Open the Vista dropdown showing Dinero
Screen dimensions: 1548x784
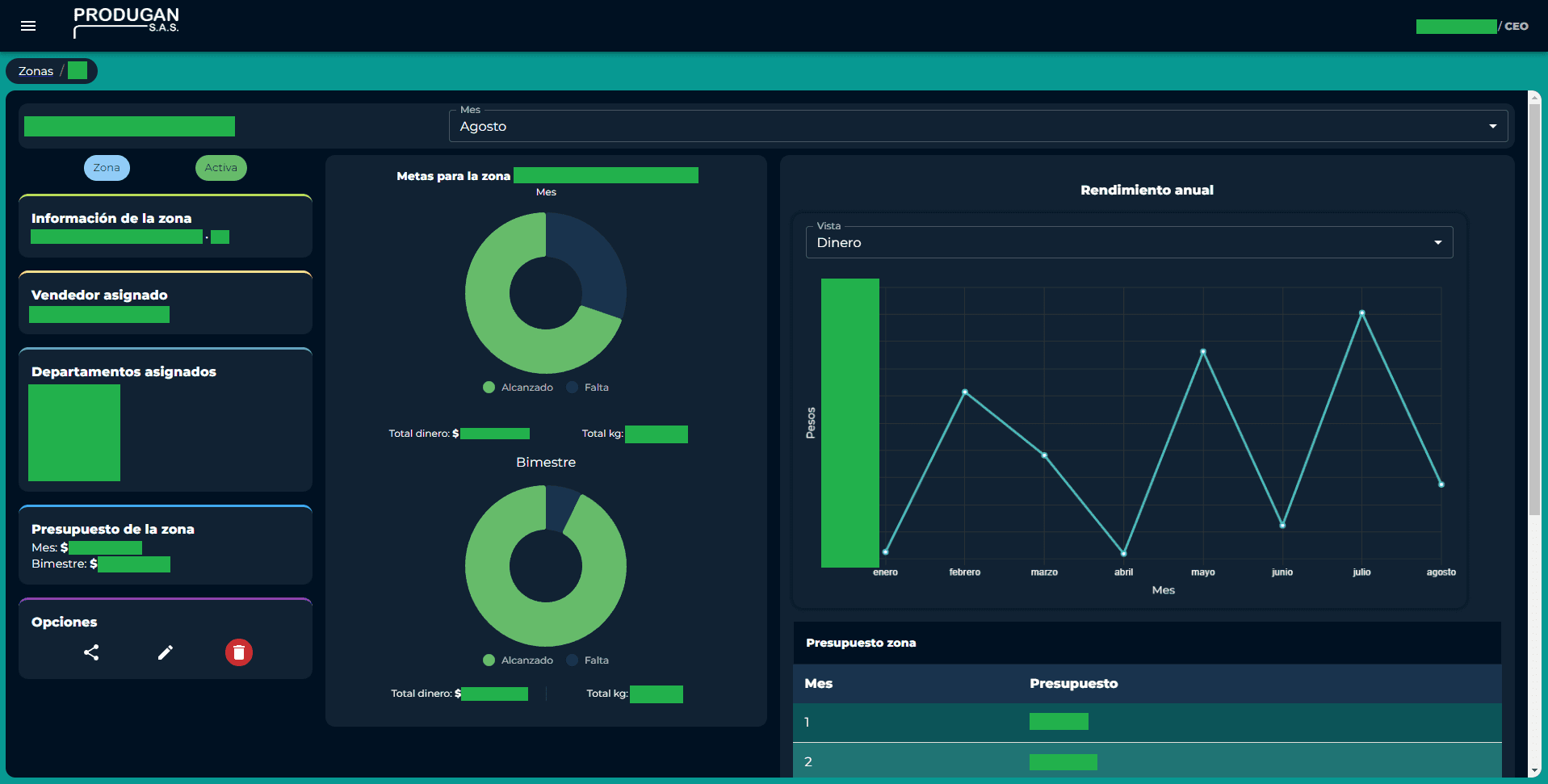pos(1129,242)
